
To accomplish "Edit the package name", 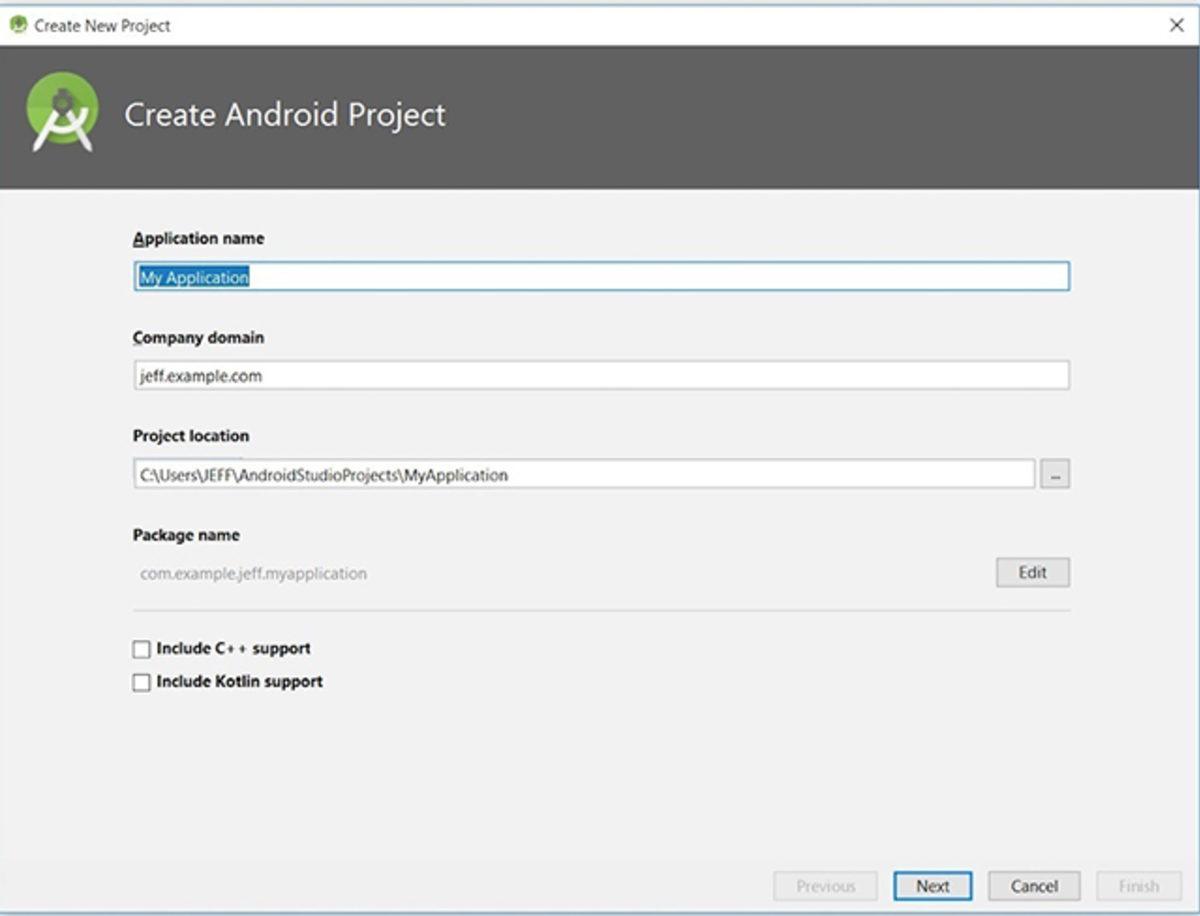I will coord(1032,572).
